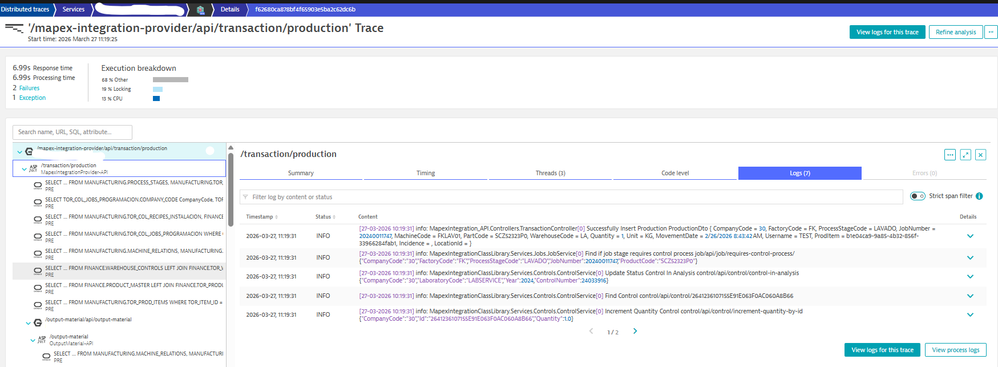Click the Refine analysis button
The width and height of the screenshot is (998, 367).
point(955,32)
